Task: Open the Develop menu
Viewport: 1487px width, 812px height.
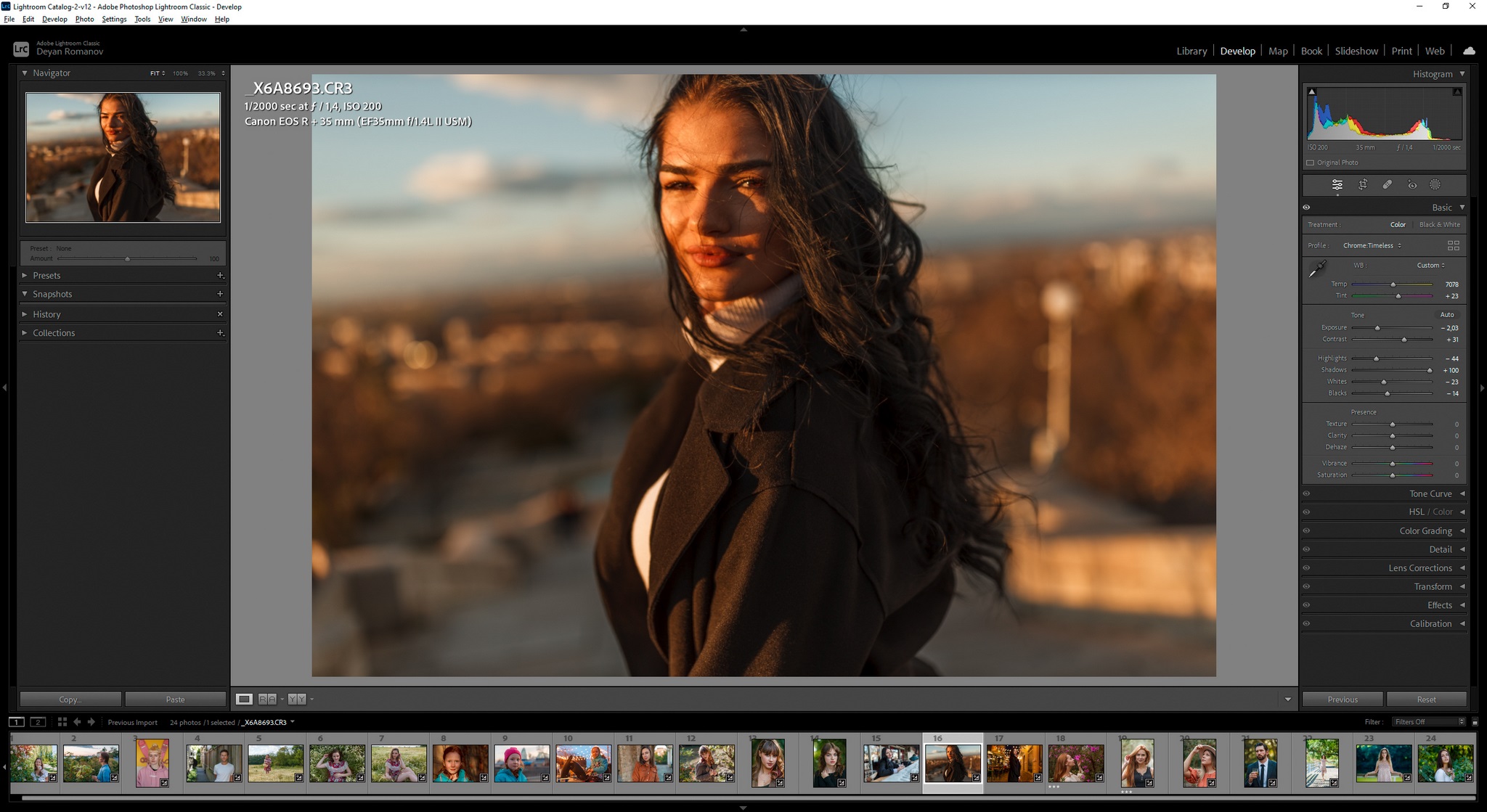Action: tap(54, 19)
